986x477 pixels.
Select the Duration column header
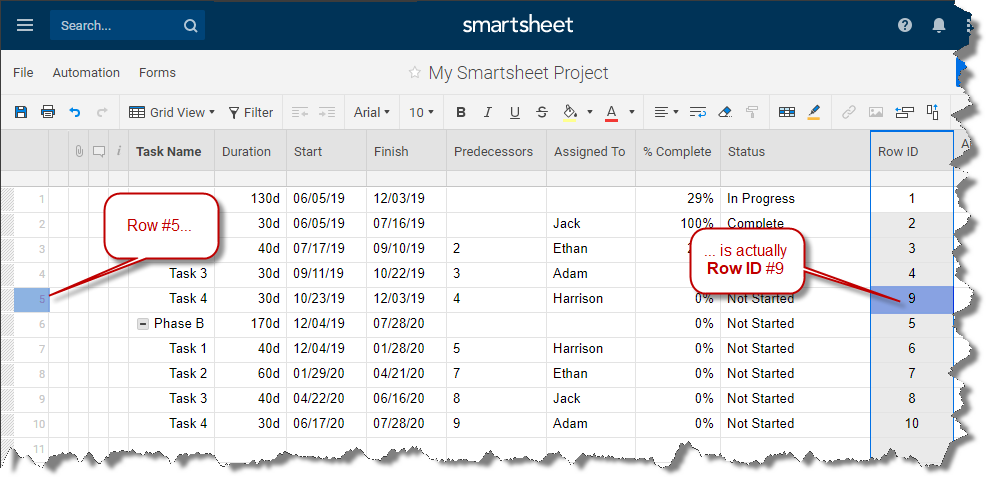pyautogui.click(x=250, y=151)
